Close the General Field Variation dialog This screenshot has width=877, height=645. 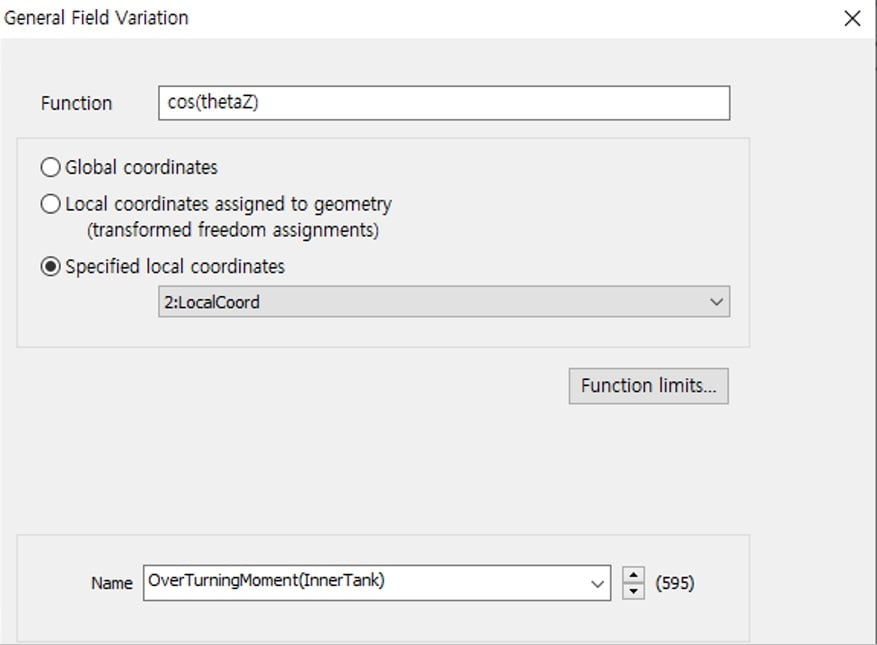point(852,19)
